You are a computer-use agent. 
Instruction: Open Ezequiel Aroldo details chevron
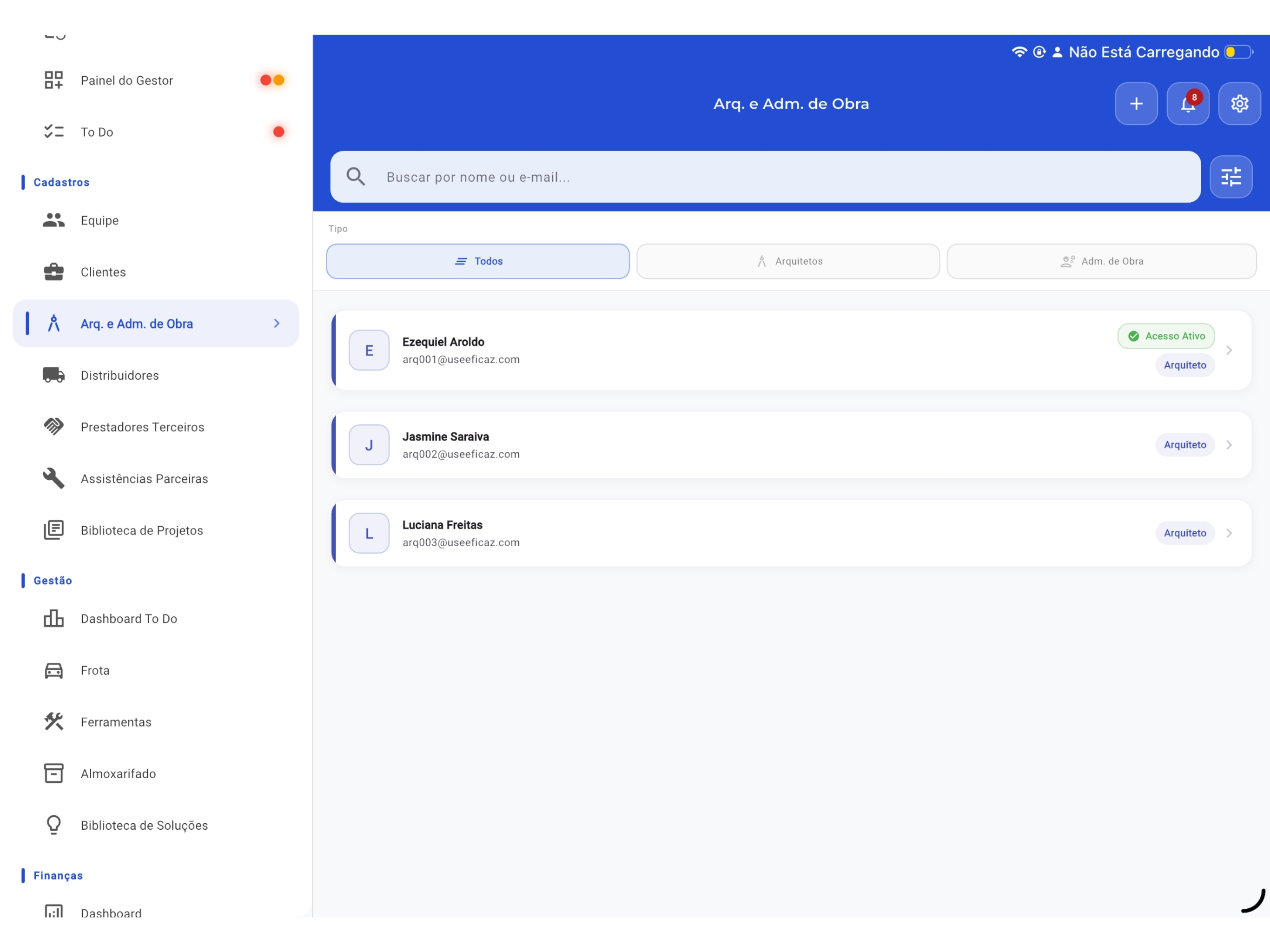pos(1229,350)
